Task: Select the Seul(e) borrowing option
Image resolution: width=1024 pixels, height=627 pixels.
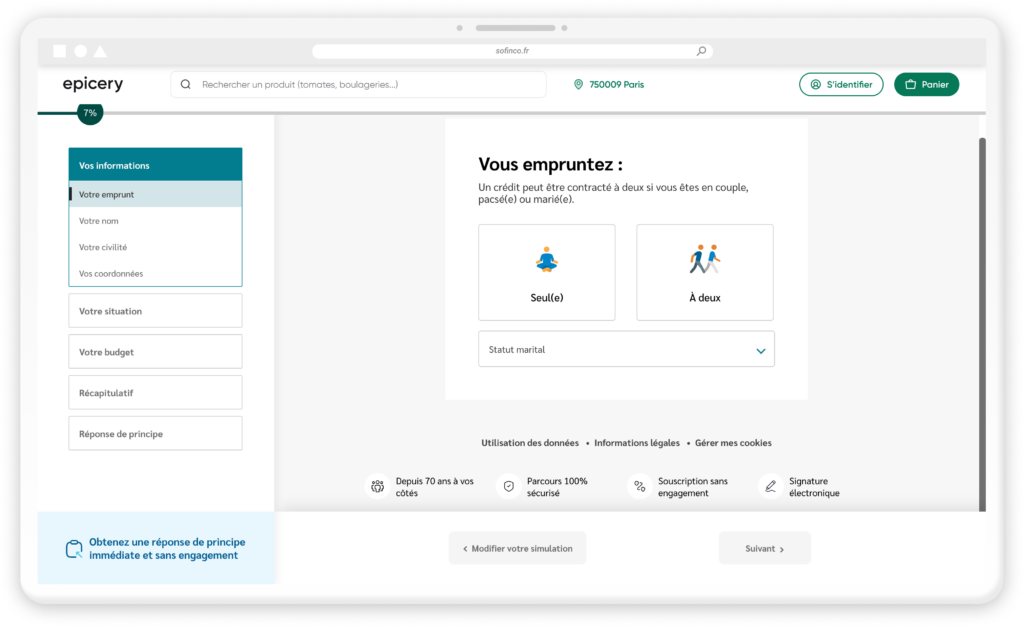Action: (547, 272)
